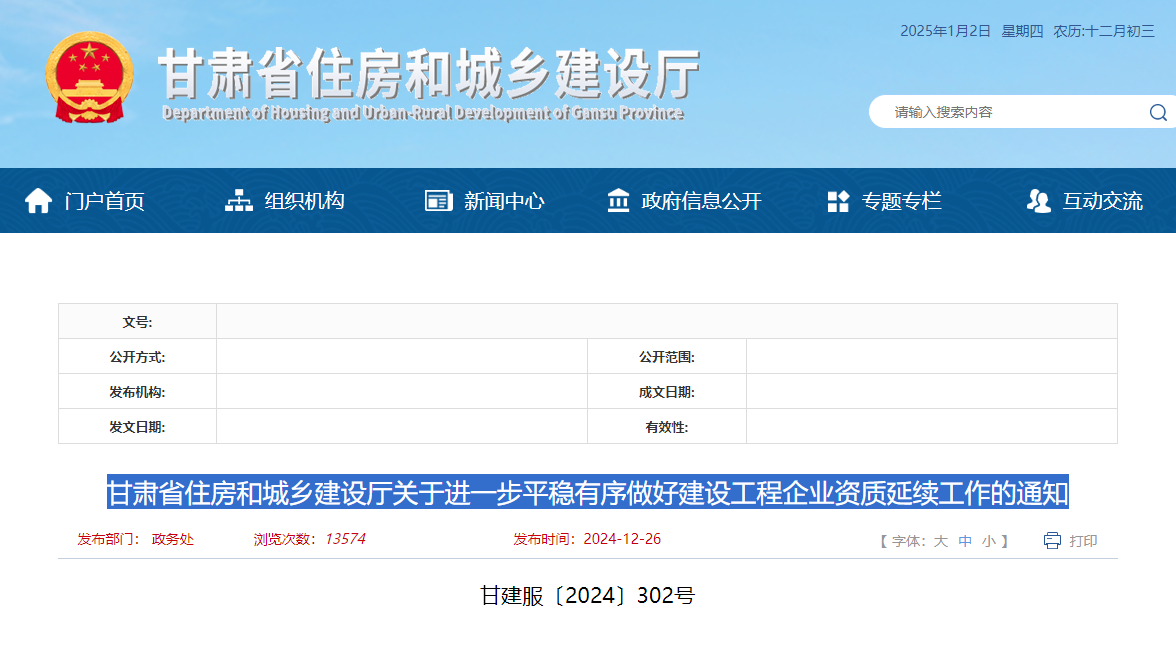This screenshot has width=1176, height=652.
Task: Click the home icon beside 门户首页
Action: [39, 200]
